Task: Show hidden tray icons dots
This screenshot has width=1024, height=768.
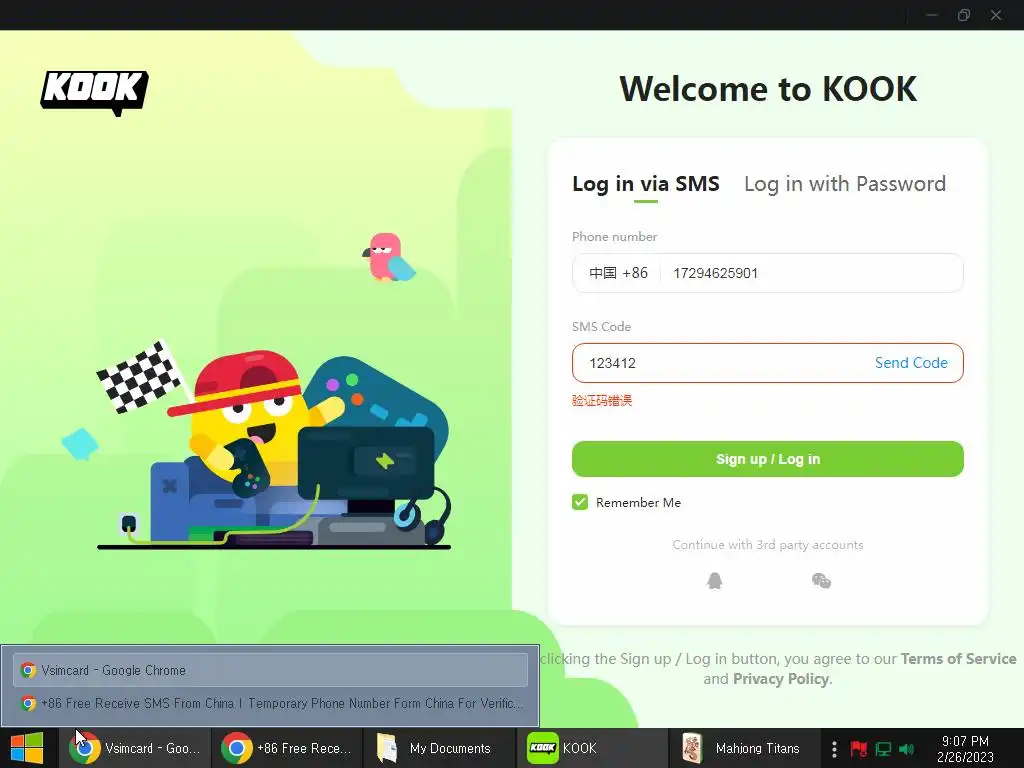Action: tap(834, 748)
